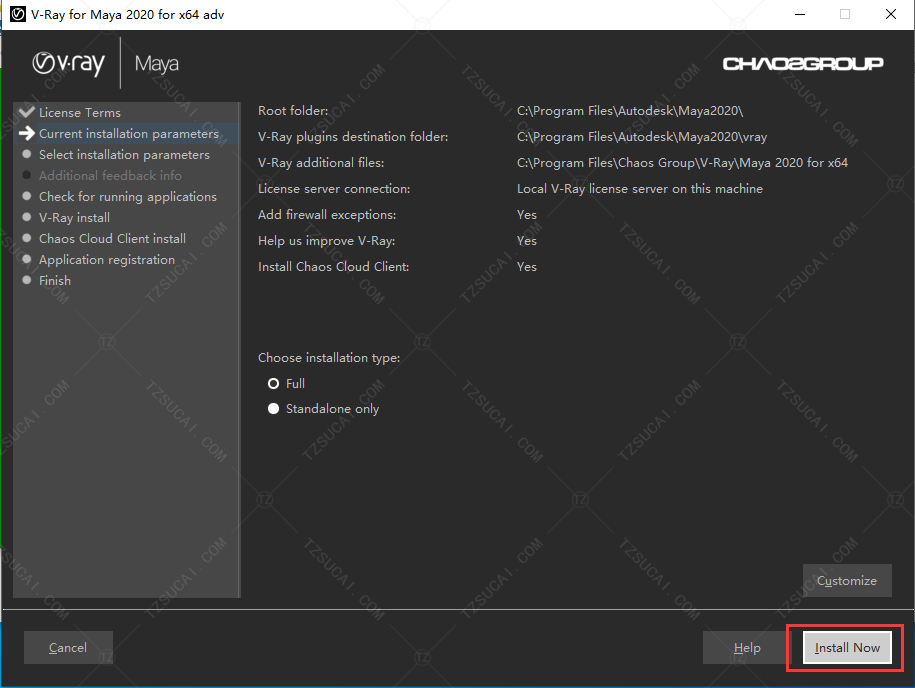
Task: Click the plugins path ending in Maya2020\vray
Action: 642,137
